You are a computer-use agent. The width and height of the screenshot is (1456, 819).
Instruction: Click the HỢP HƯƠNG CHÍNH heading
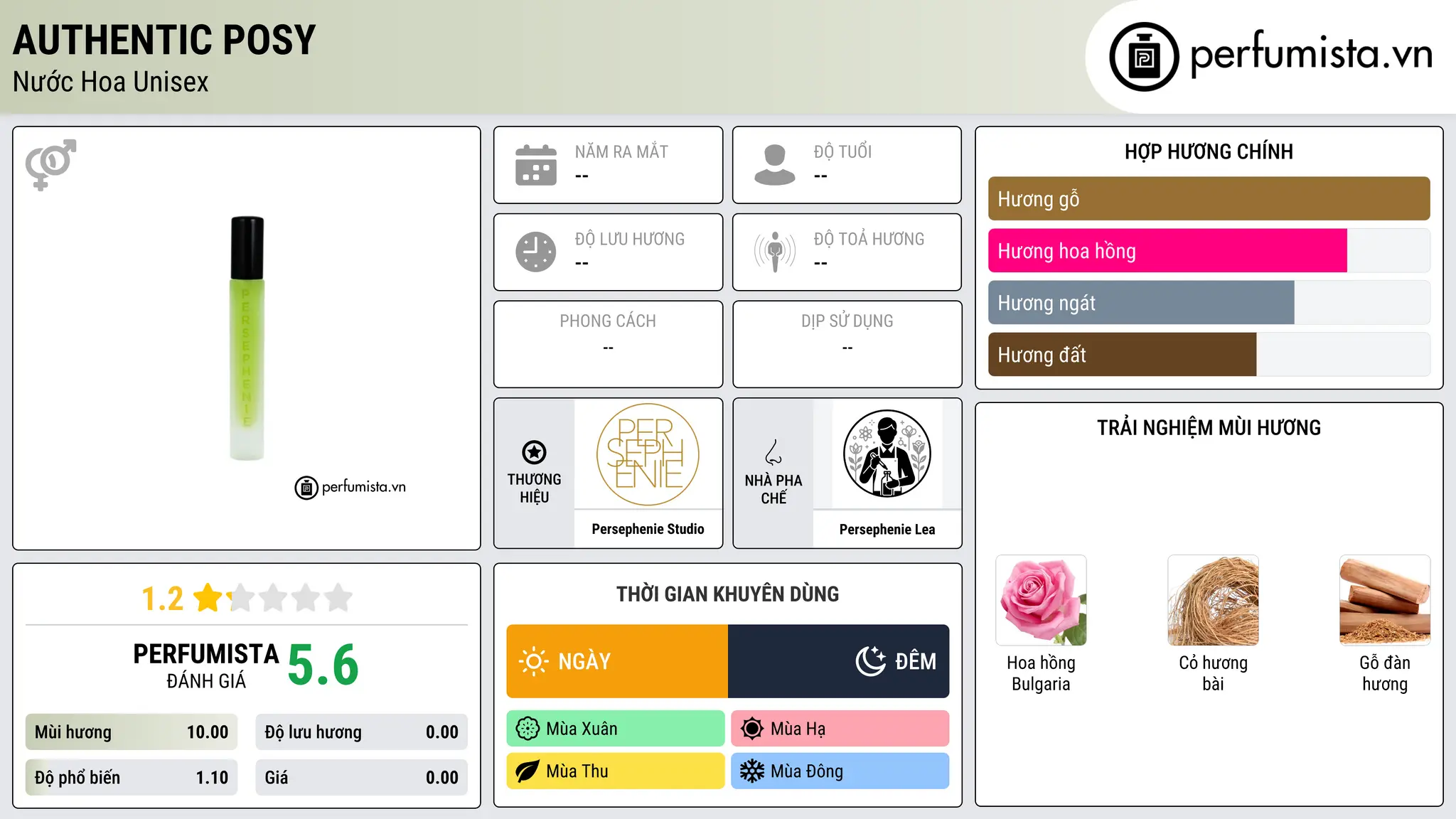click(x=1209, y=151)
